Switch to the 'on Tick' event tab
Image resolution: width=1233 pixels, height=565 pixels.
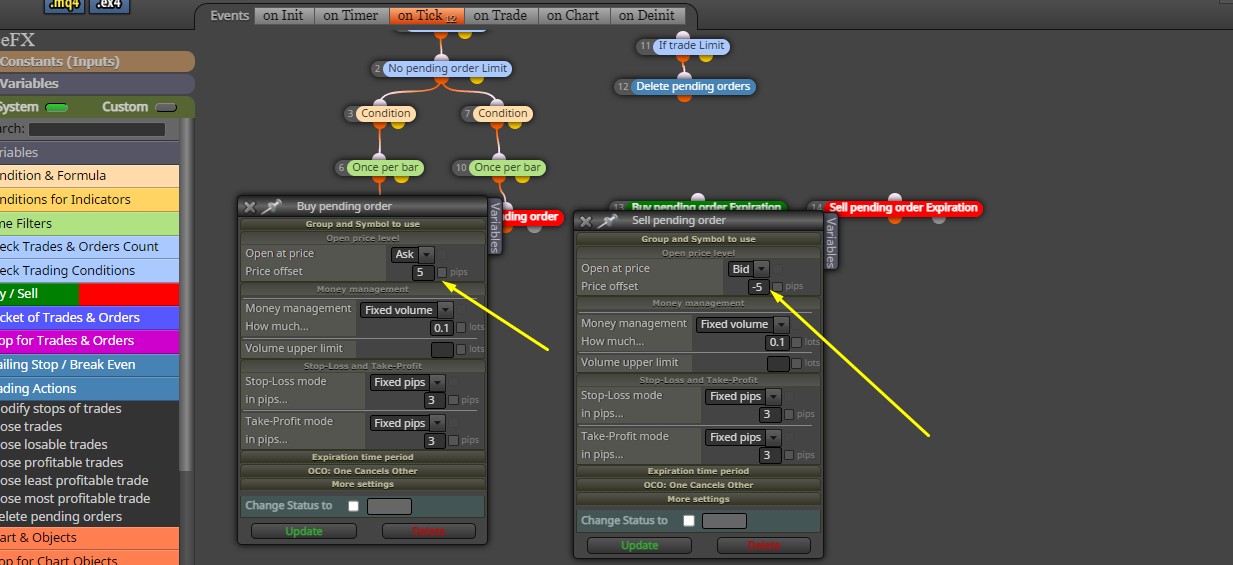pyautogui.click(x=426, y=16)
